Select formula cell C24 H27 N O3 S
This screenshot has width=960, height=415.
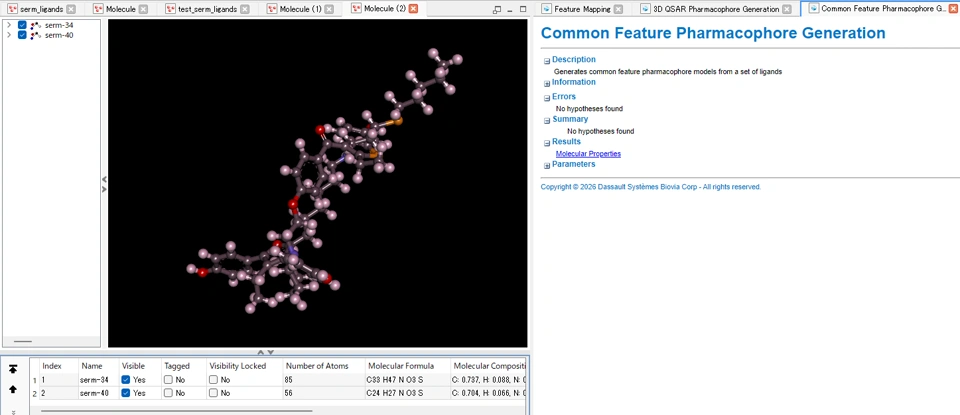pyautogui.click(x=407, y=393)
